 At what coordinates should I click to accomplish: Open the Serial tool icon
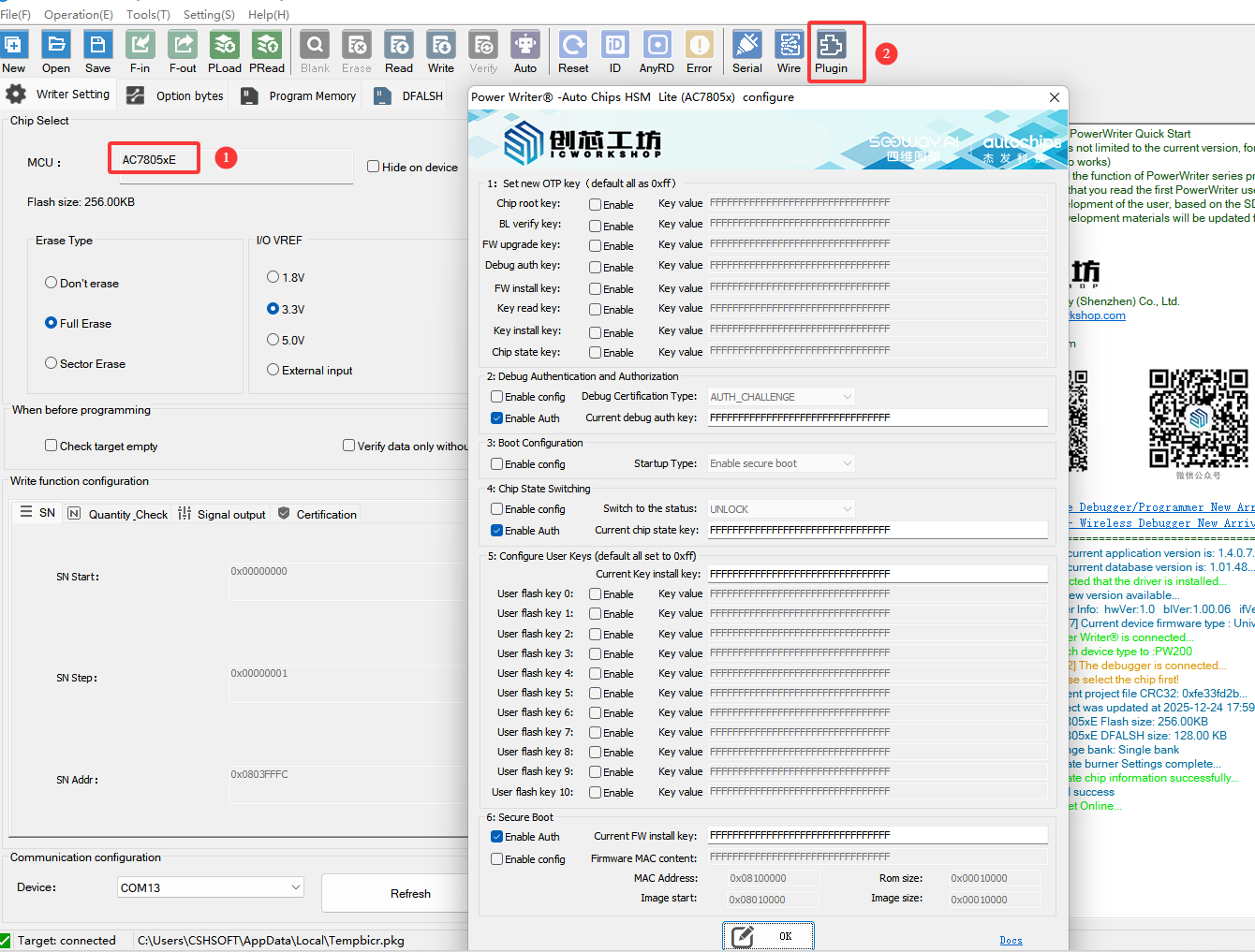pos(746,46)
